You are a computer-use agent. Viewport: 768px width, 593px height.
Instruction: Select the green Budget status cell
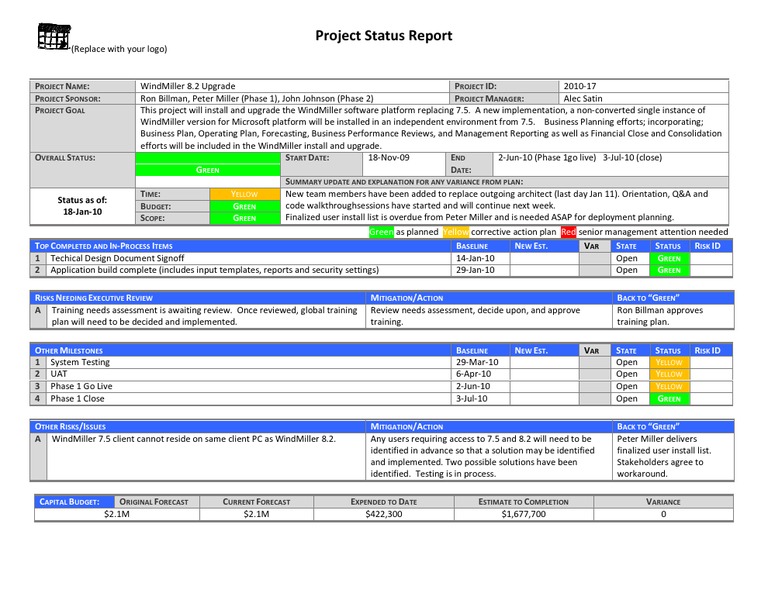244,206
